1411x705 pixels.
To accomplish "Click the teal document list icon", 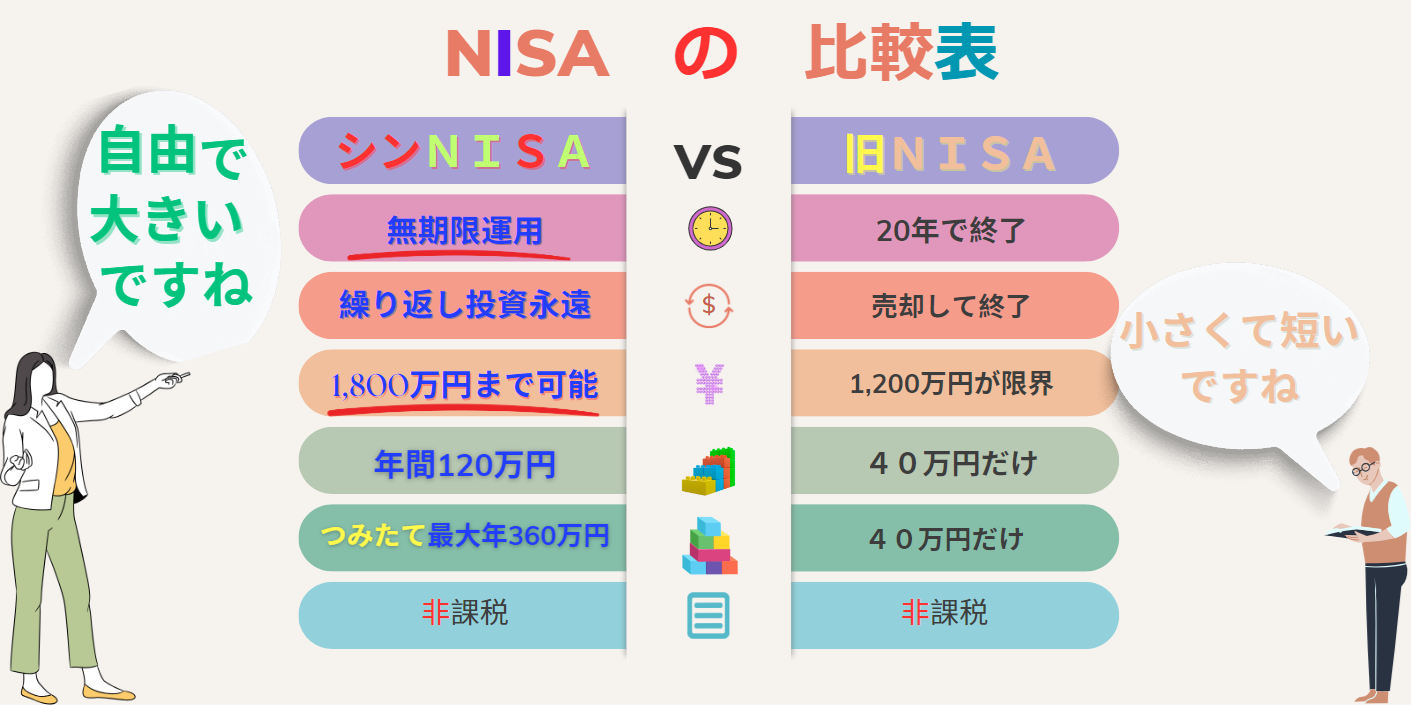I will click(x=708, y=614).
